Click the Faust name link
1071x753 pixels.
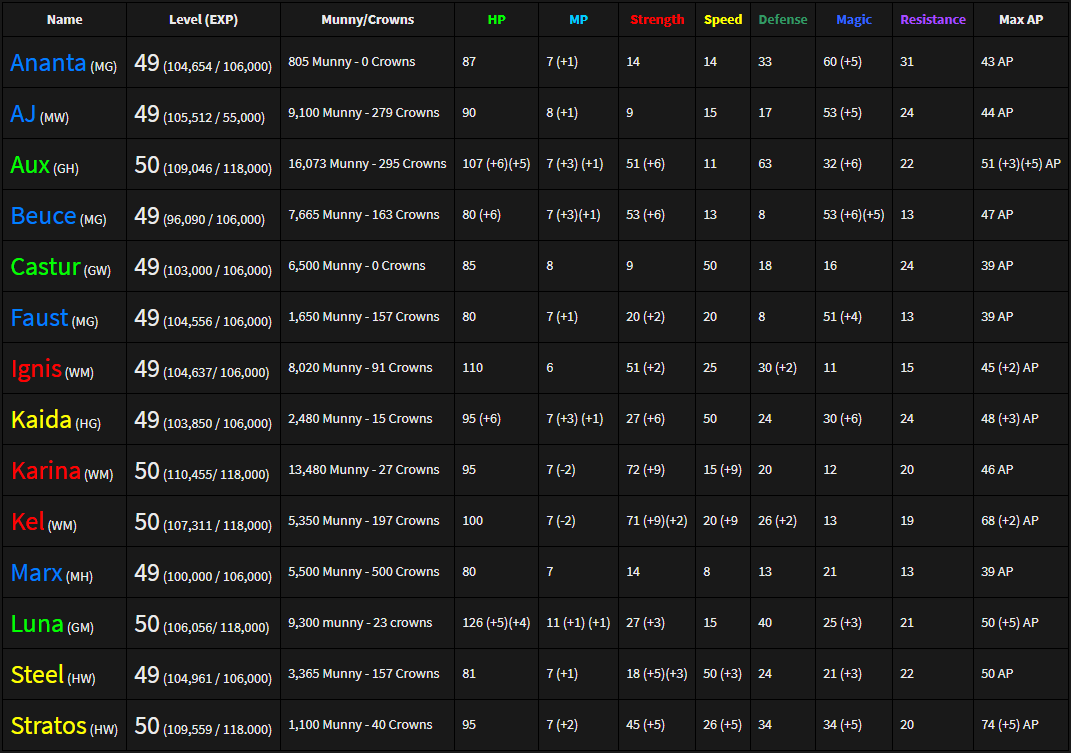pyautogui.click(x=39, y=318)
